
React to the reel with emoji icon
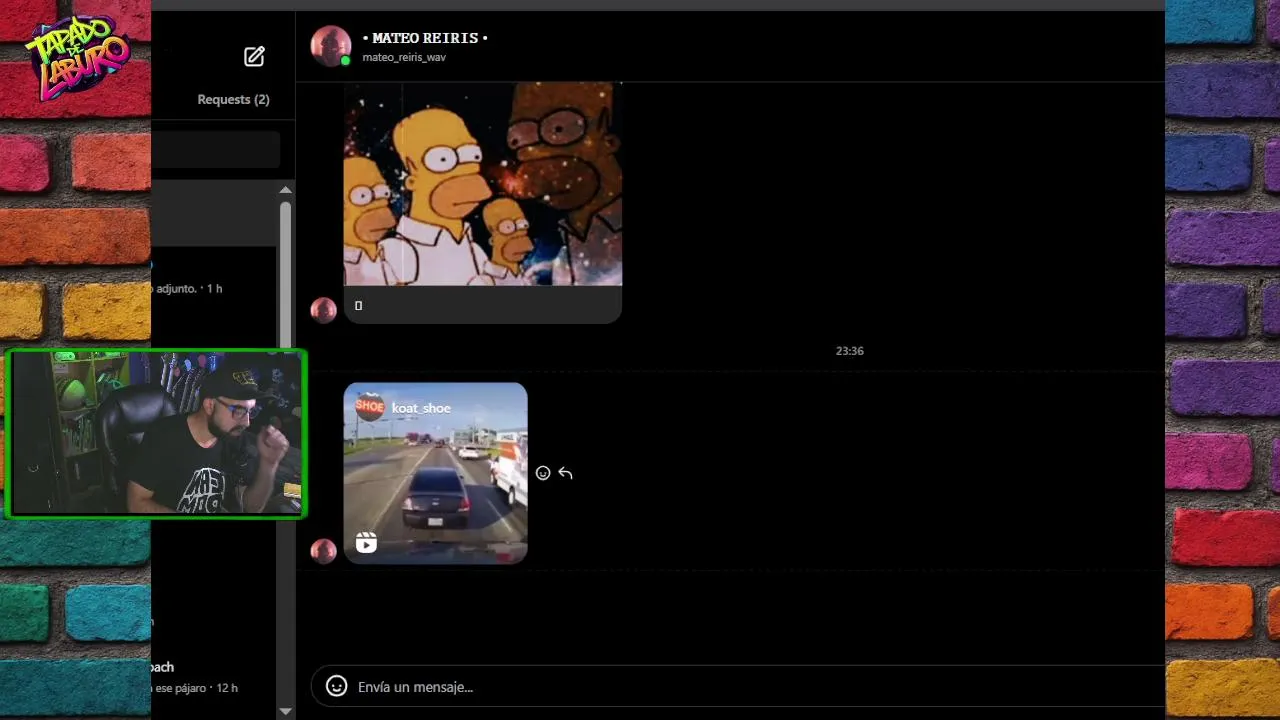coord(543,473)
